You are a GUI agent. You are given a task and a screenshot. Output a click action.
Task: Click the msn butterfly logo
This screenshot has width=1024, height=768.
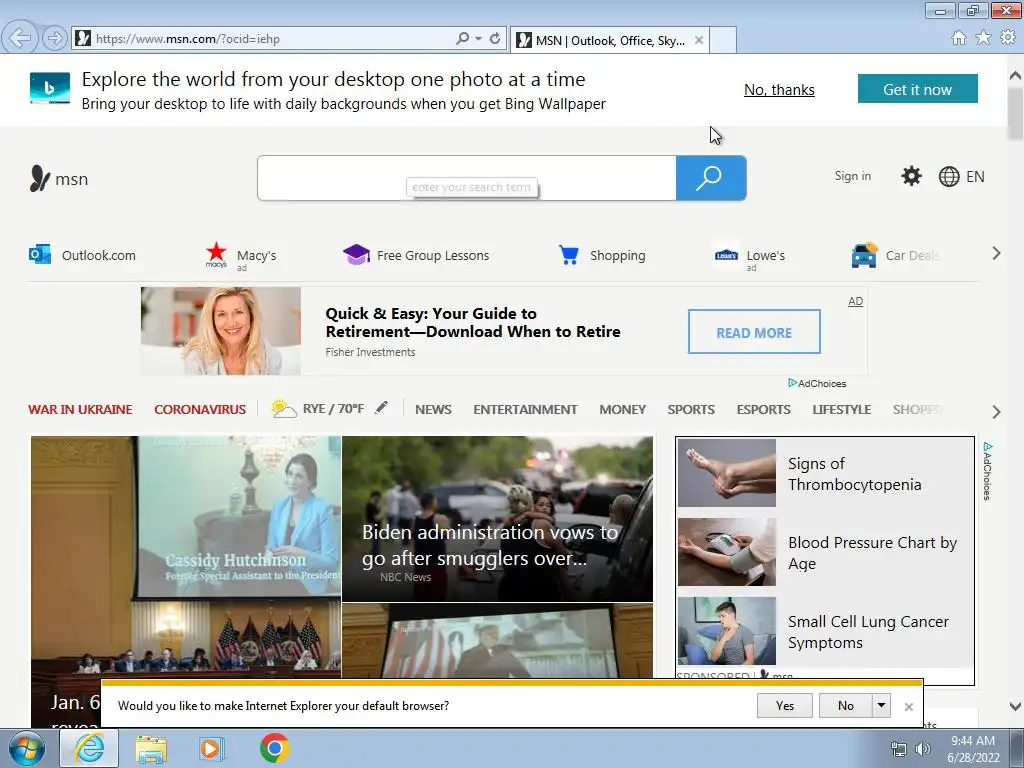[39, 178]
